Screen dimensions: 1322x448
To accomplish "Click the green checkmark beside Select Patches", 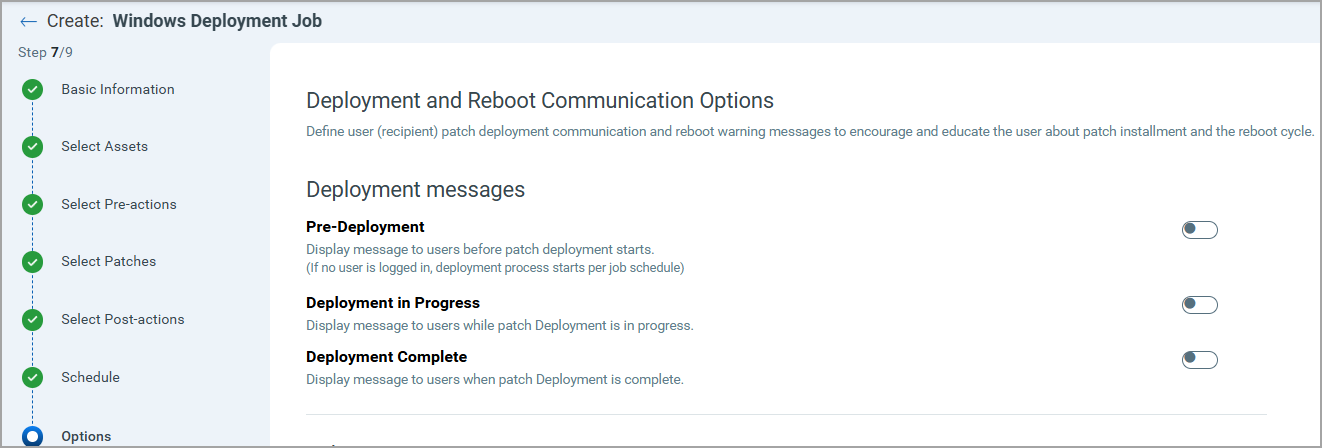I will [33, 262].
